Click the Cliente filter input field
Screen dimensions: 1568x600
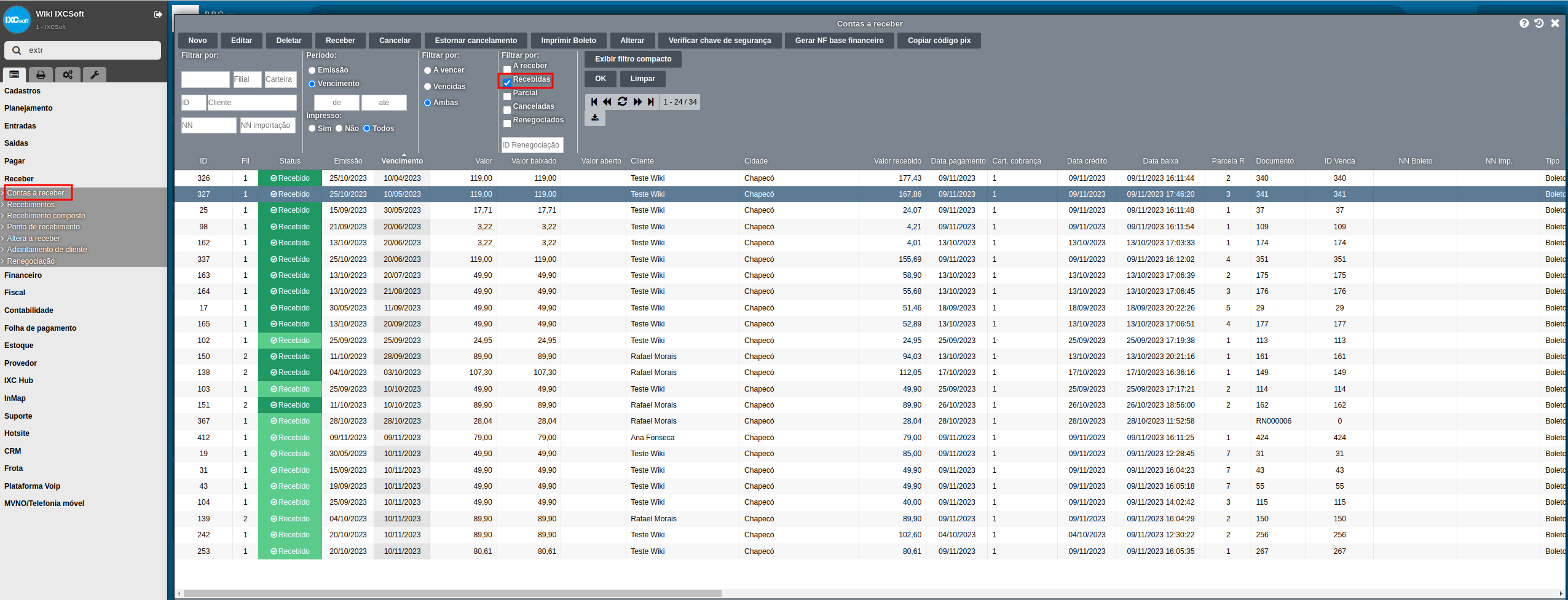coord(251,103)
